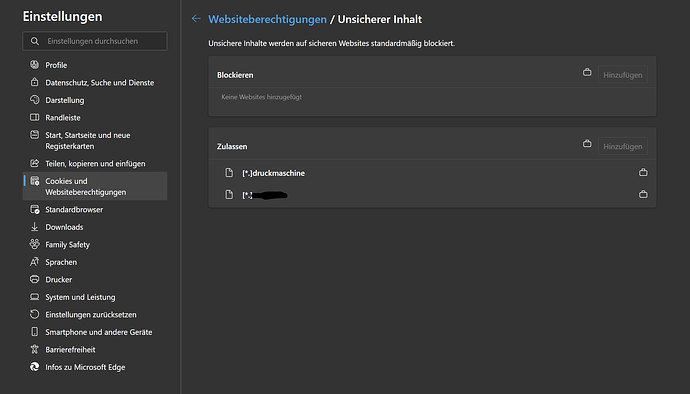This screenshot has width=690, height=394.
Task: Click the Family Safety icon
Action: point(34,244)
